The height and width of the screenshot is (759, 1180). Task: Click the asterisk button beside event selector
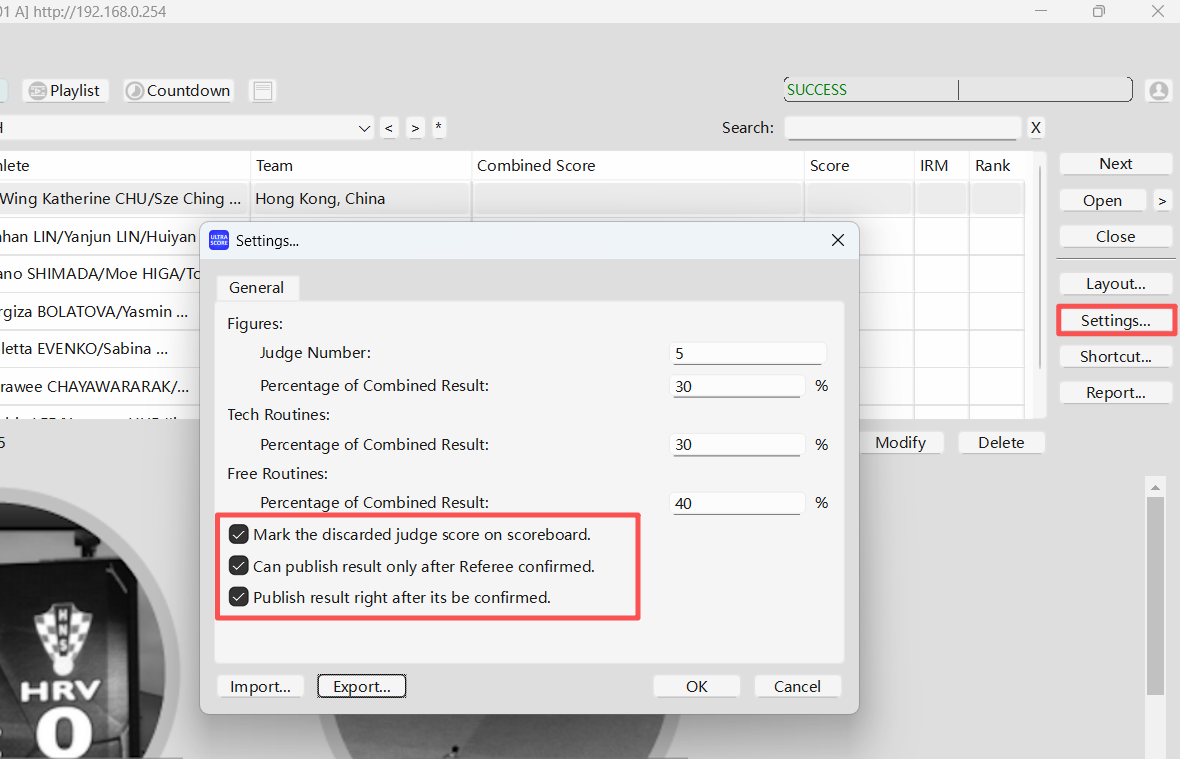439,128
